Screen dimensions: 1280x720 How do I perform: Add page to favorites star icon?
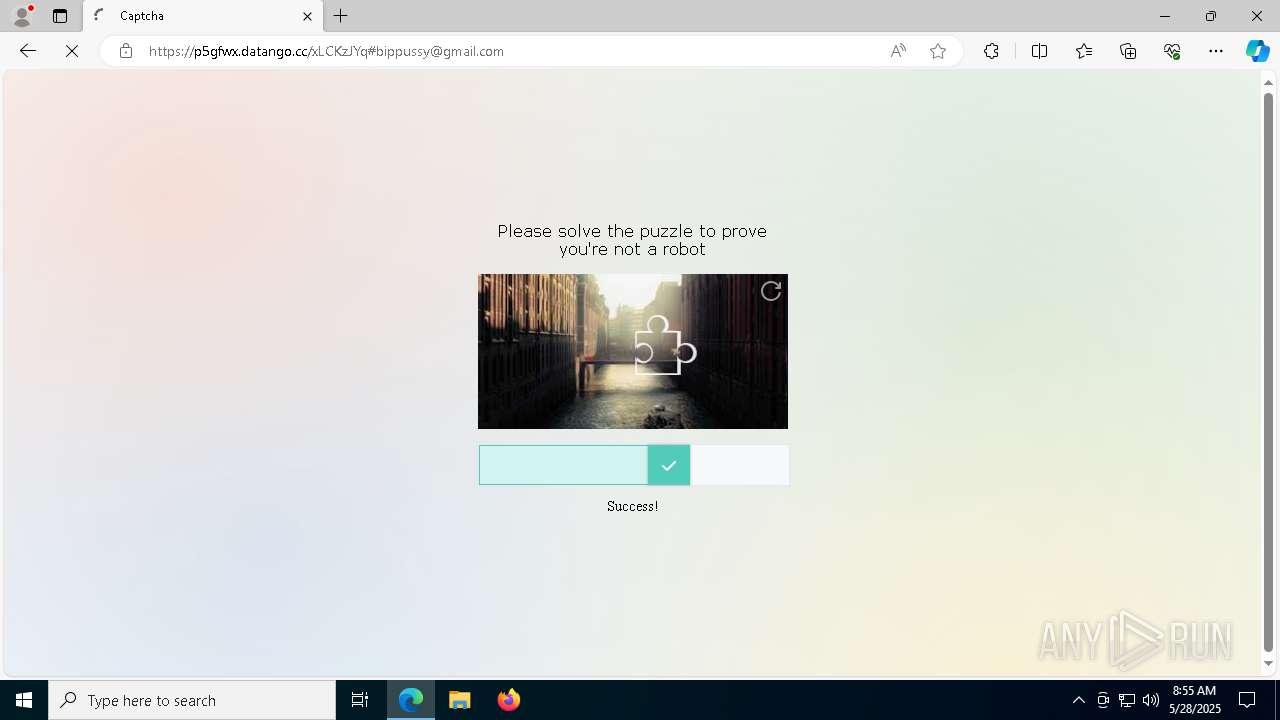click(x=938, y=51)
